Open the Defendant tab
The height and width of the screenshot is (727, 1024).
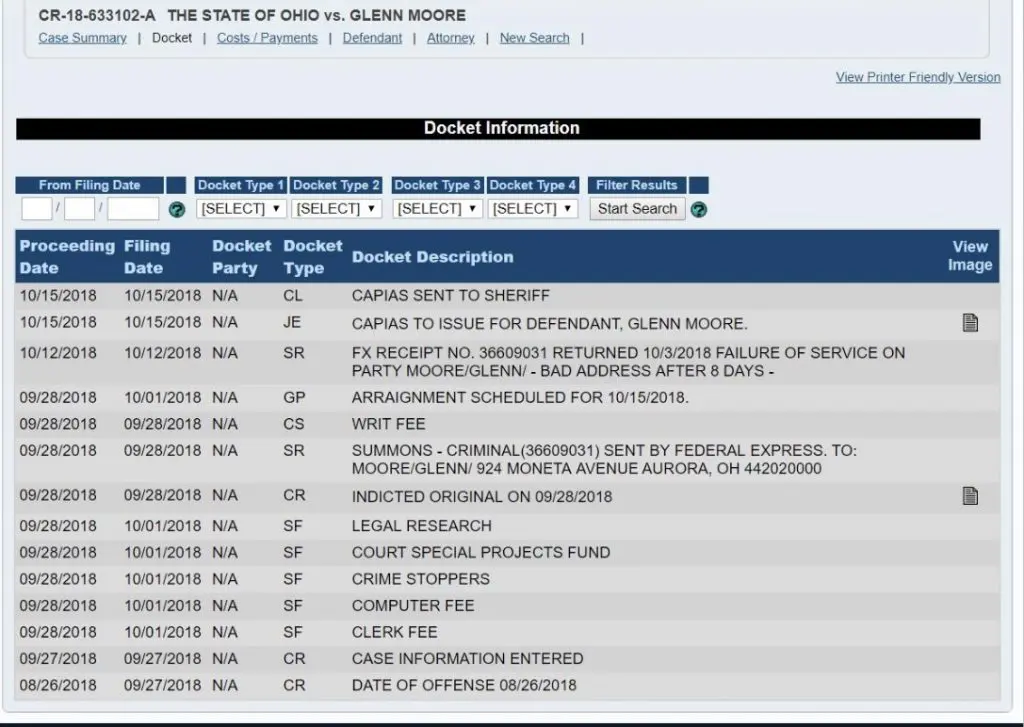point(372,38)
